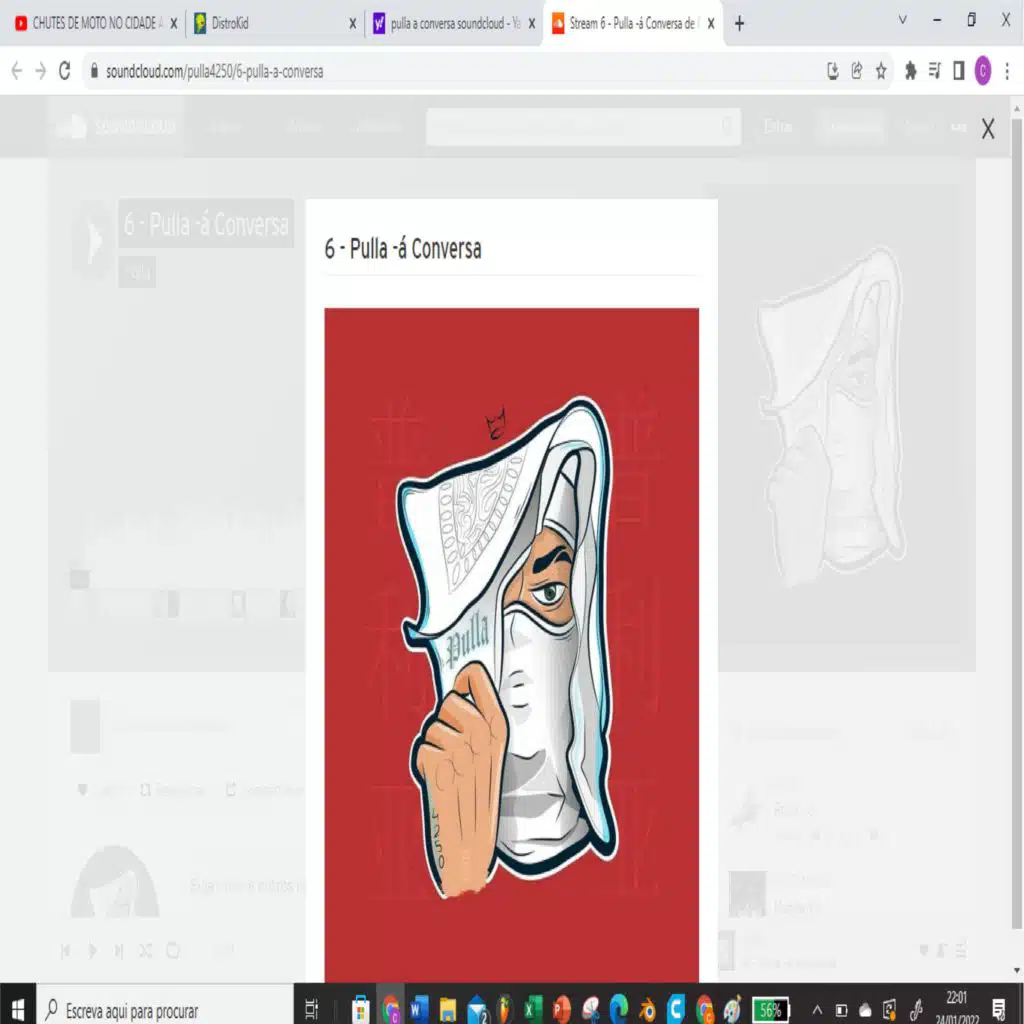Close the artwork overlay with the X
1024x1024 pixels.
tap(987, 128)
